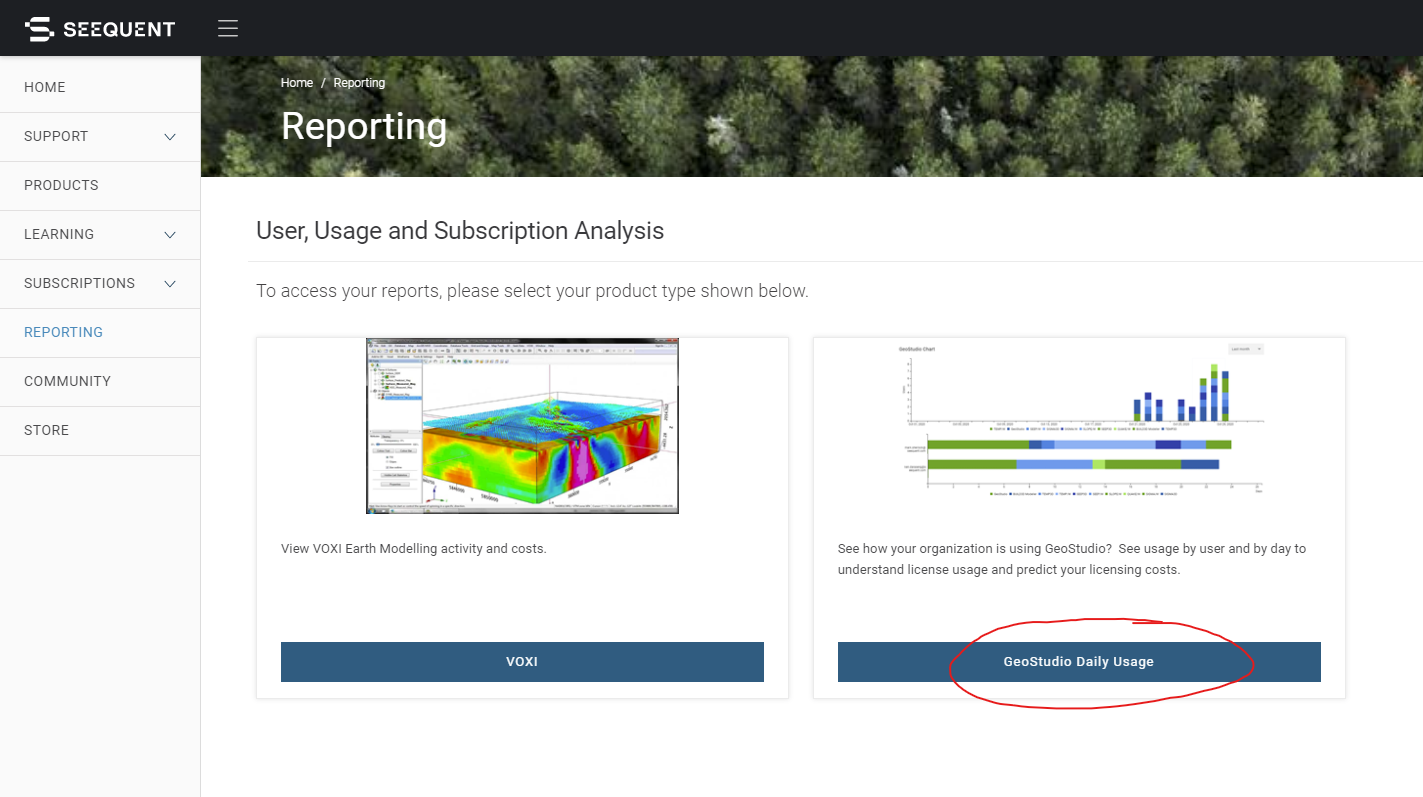
Task: Click the GeoStudio usage description text
Action: 1072,559
